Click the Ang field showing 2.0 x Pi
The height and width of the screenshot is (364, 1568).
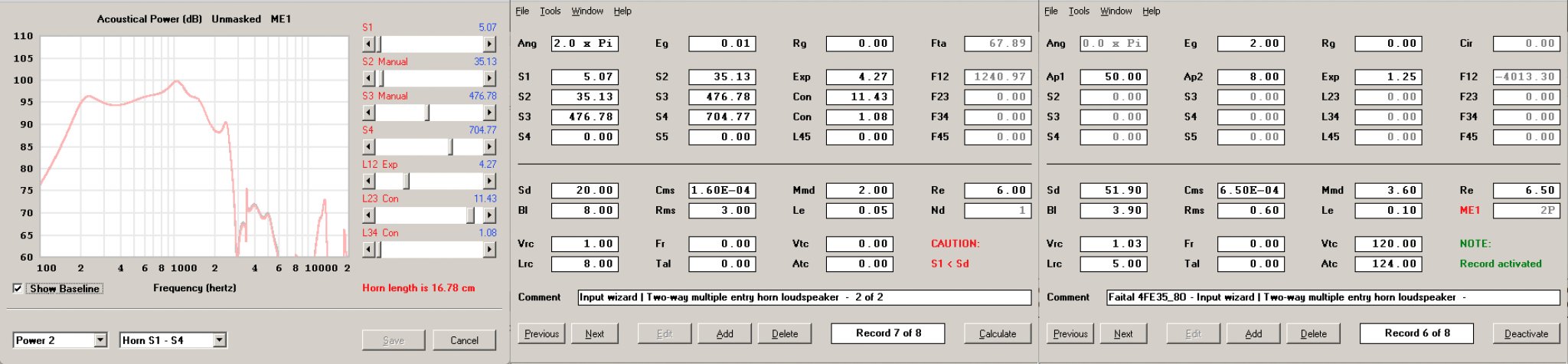(585, 44)
